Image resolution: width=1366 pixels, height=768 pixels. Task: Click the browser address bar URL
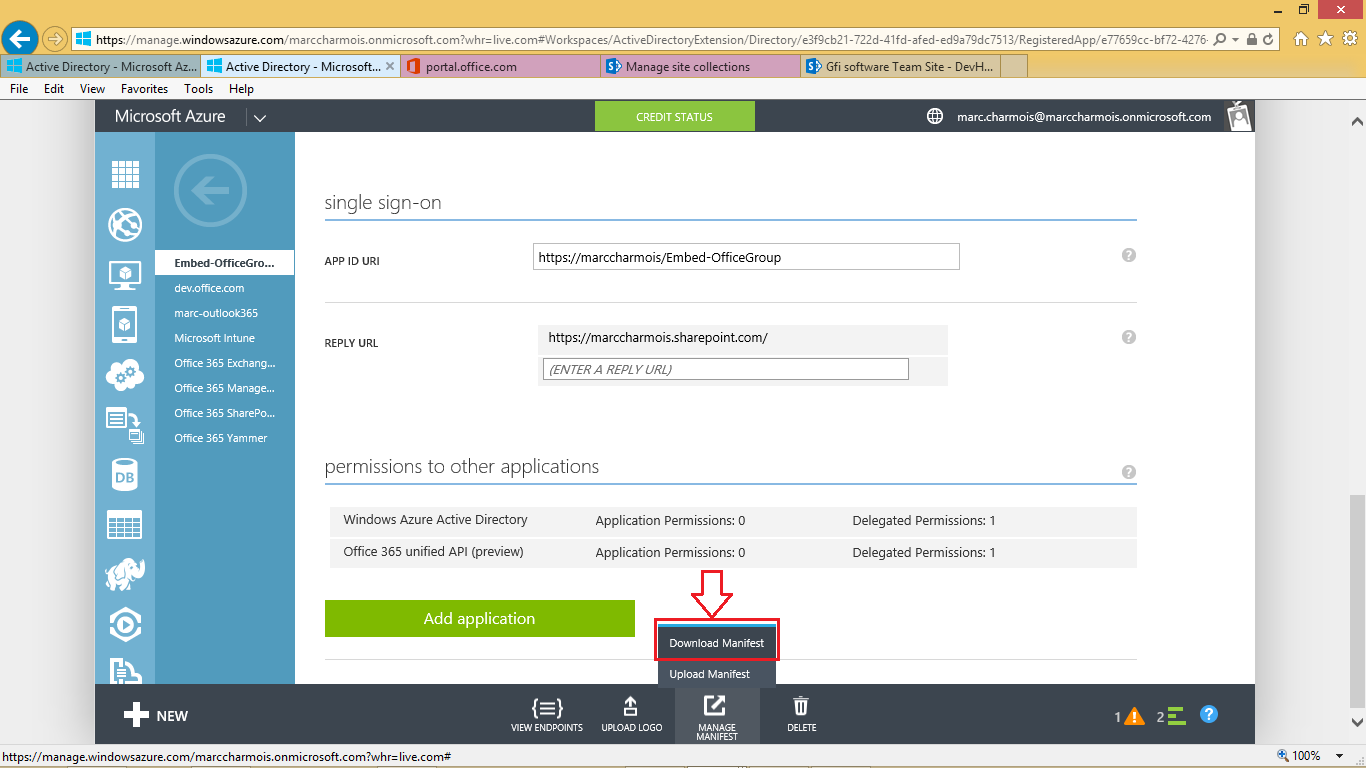click(x=650, y=40)
